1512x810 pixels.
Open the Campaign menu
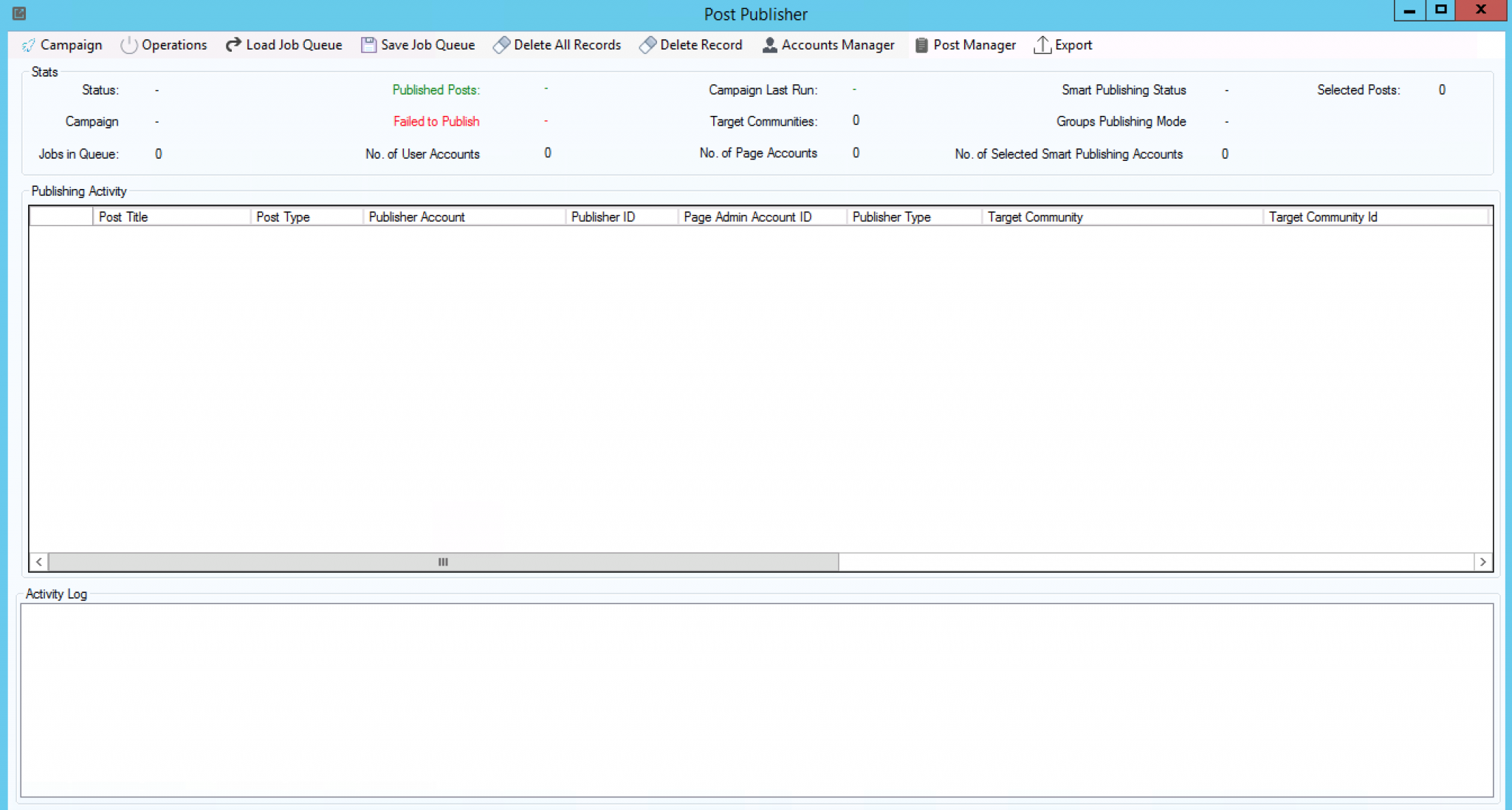pos(72,45)
